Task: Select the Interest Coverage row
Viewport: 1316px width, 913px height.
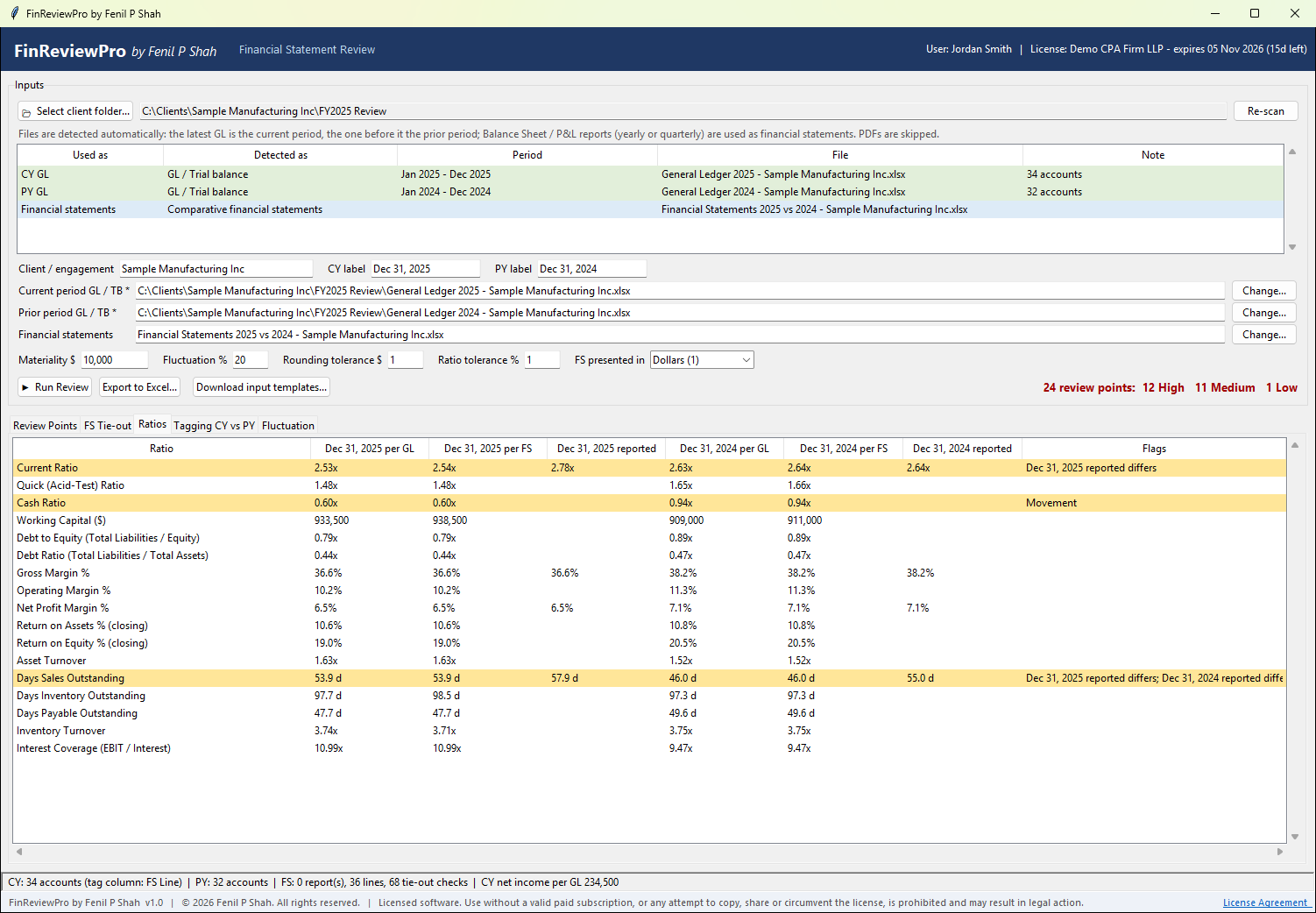Action: [649, 748]
